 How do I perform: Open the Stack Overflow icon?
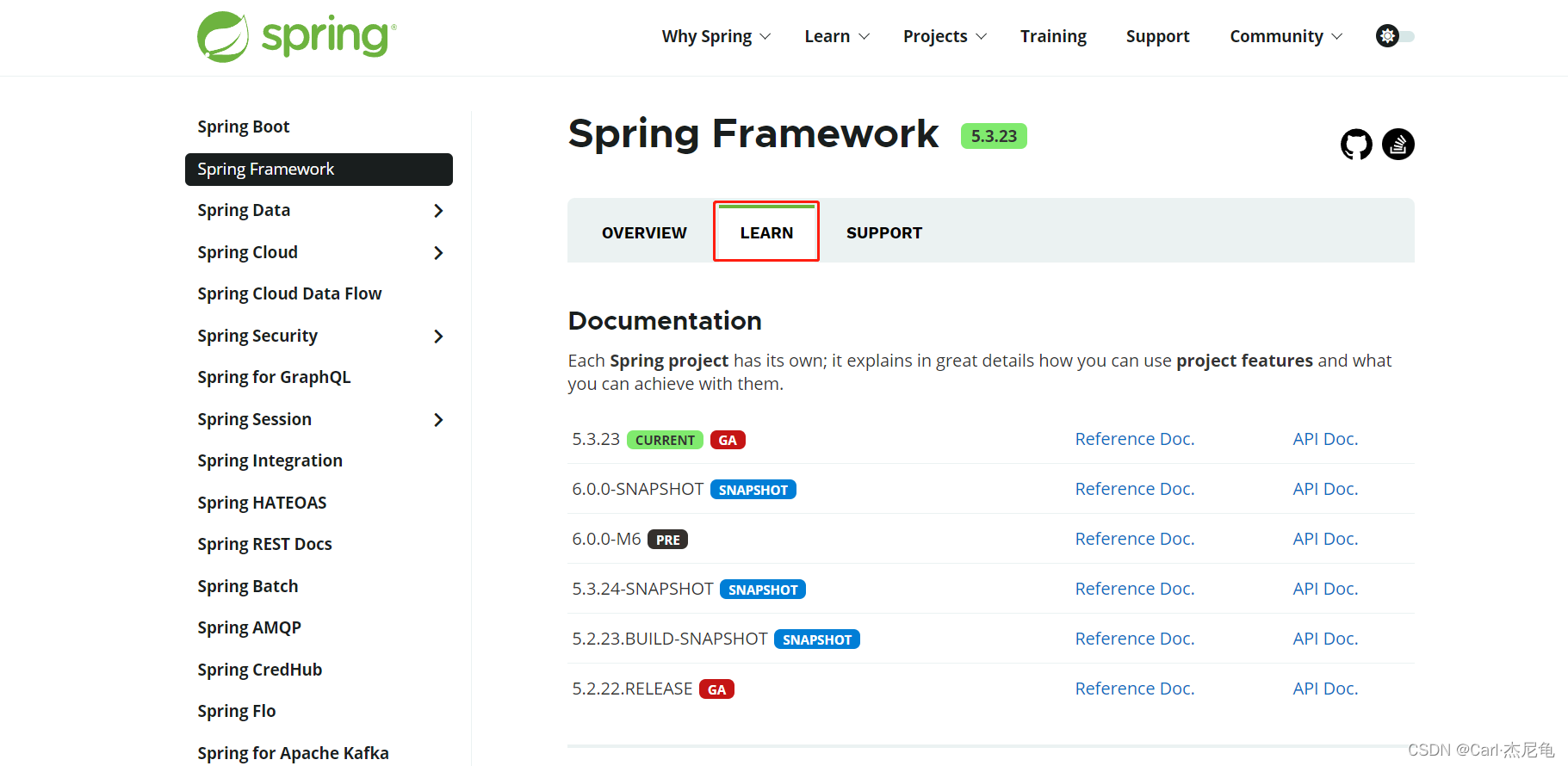(1398, 144)
